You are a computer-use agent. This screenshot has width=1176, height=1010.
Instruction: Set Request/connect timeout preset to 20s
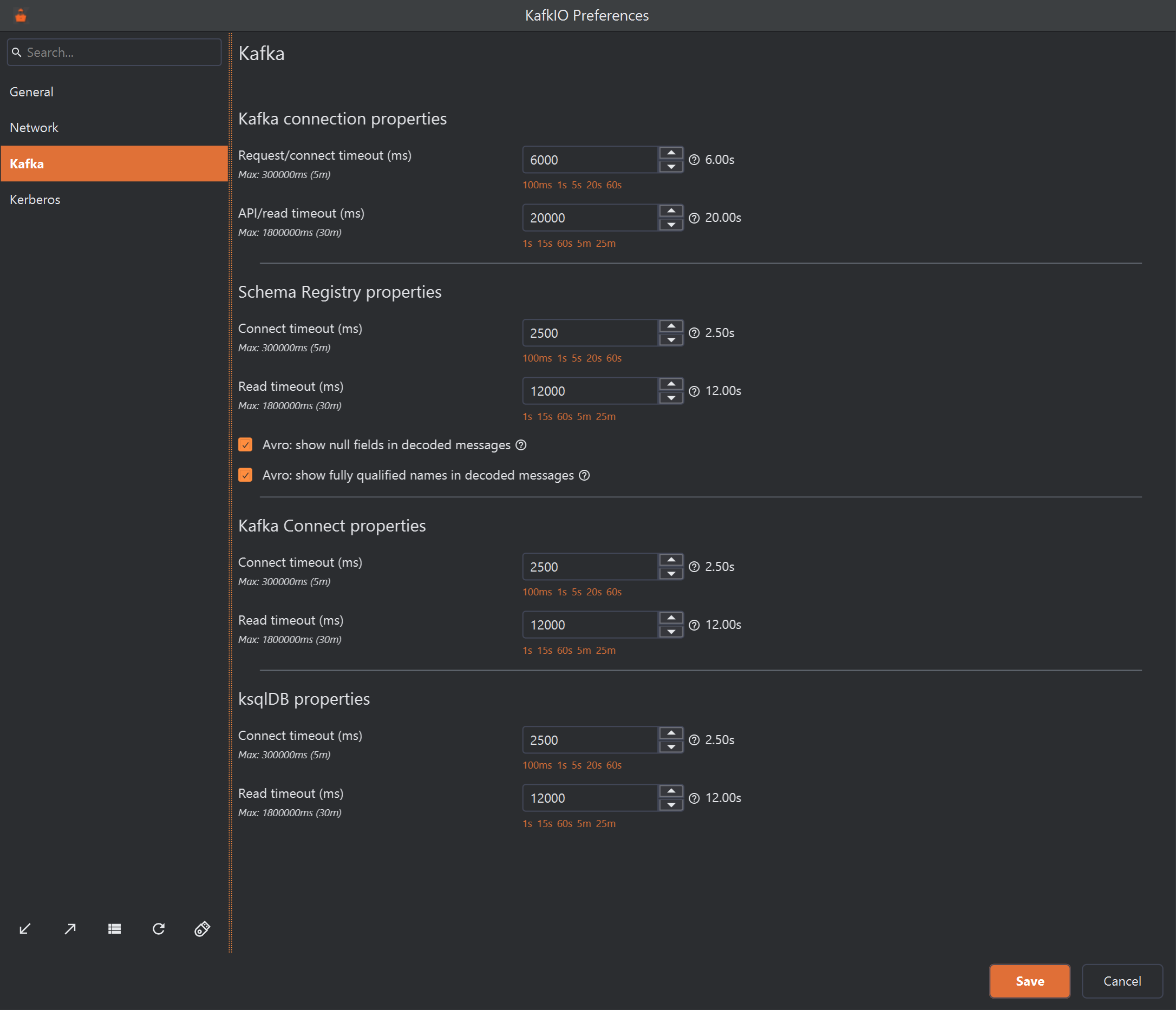click(593, 185)
